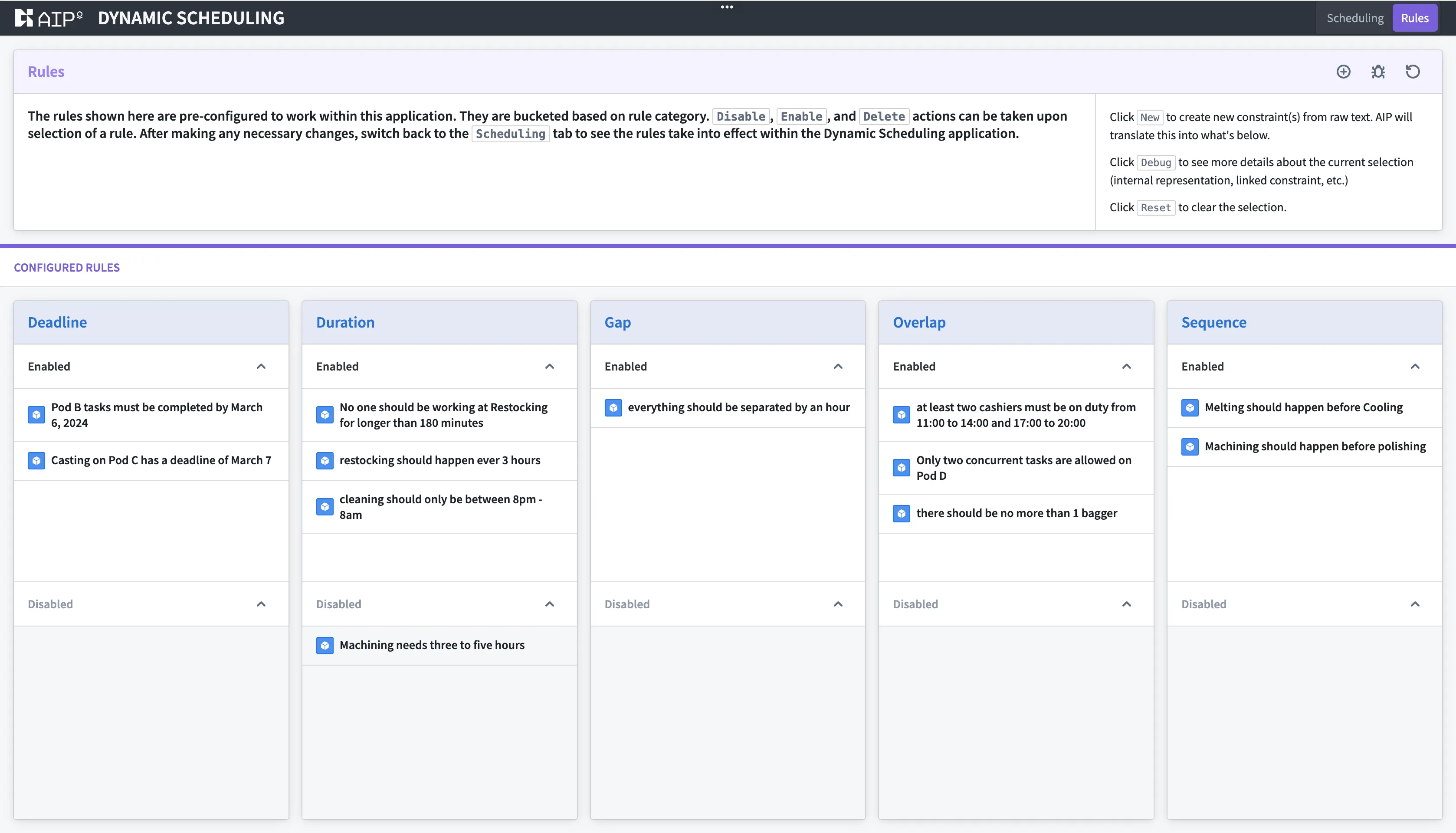Click the three-dot menu at top center
Viewport: 1456px width, 833px height.
pos(727,7)
